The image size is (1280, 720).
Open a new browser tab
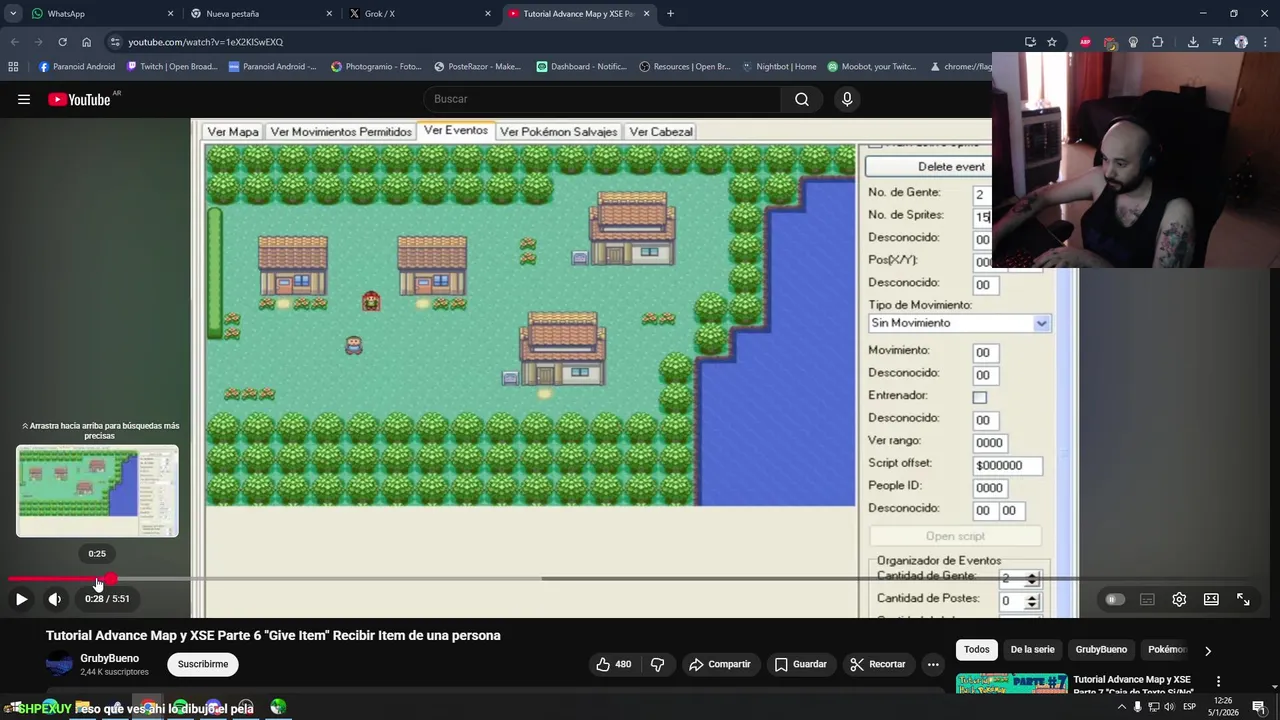click(x=670, y=14)
